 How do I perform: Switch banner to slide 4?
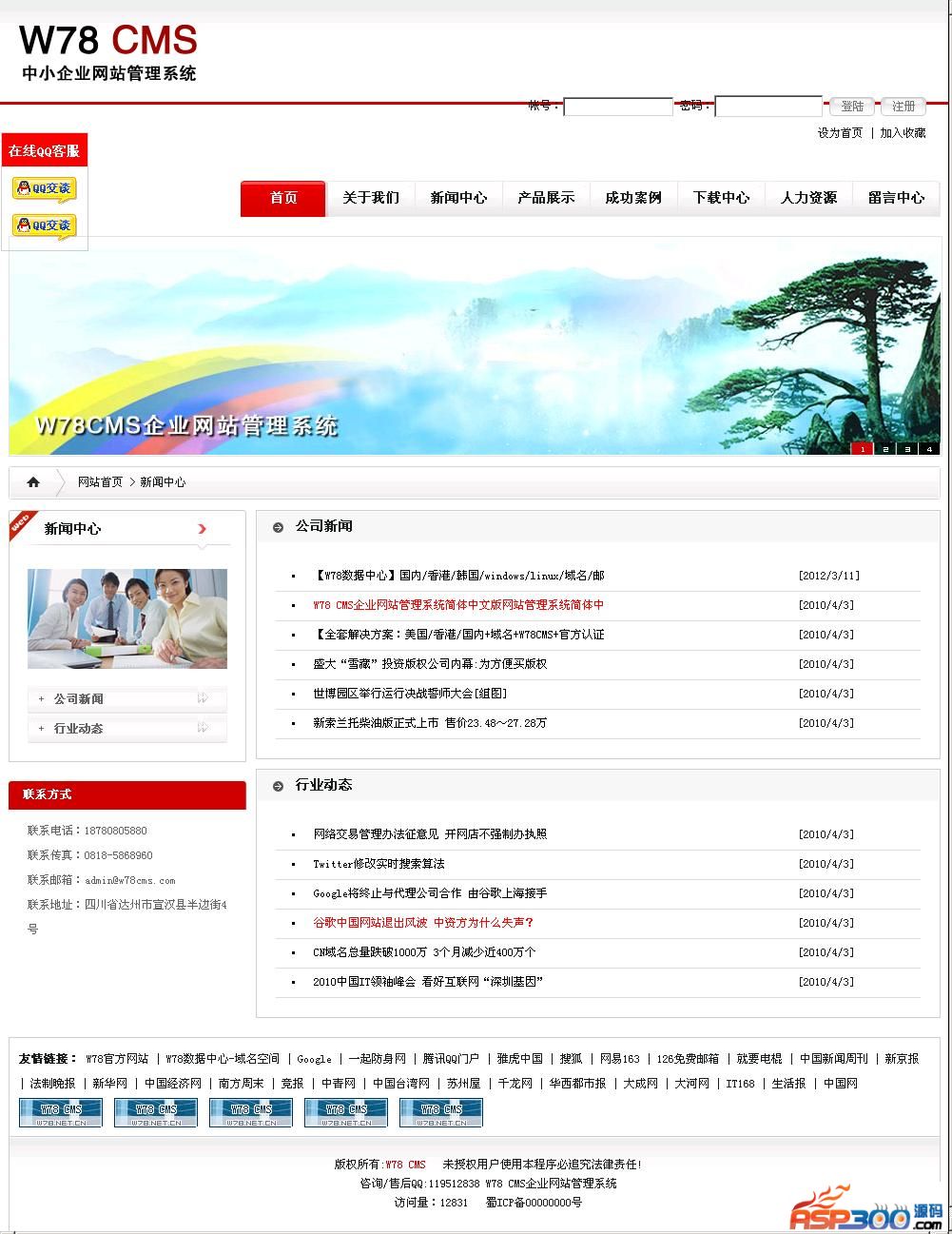pos(930,449)
